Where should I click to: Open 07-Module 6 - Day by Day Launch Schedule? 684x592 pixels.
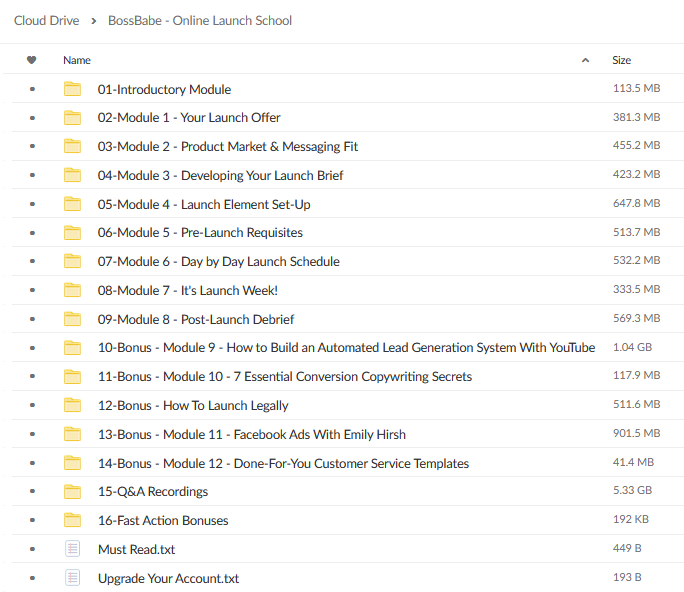tap(218, 261)
